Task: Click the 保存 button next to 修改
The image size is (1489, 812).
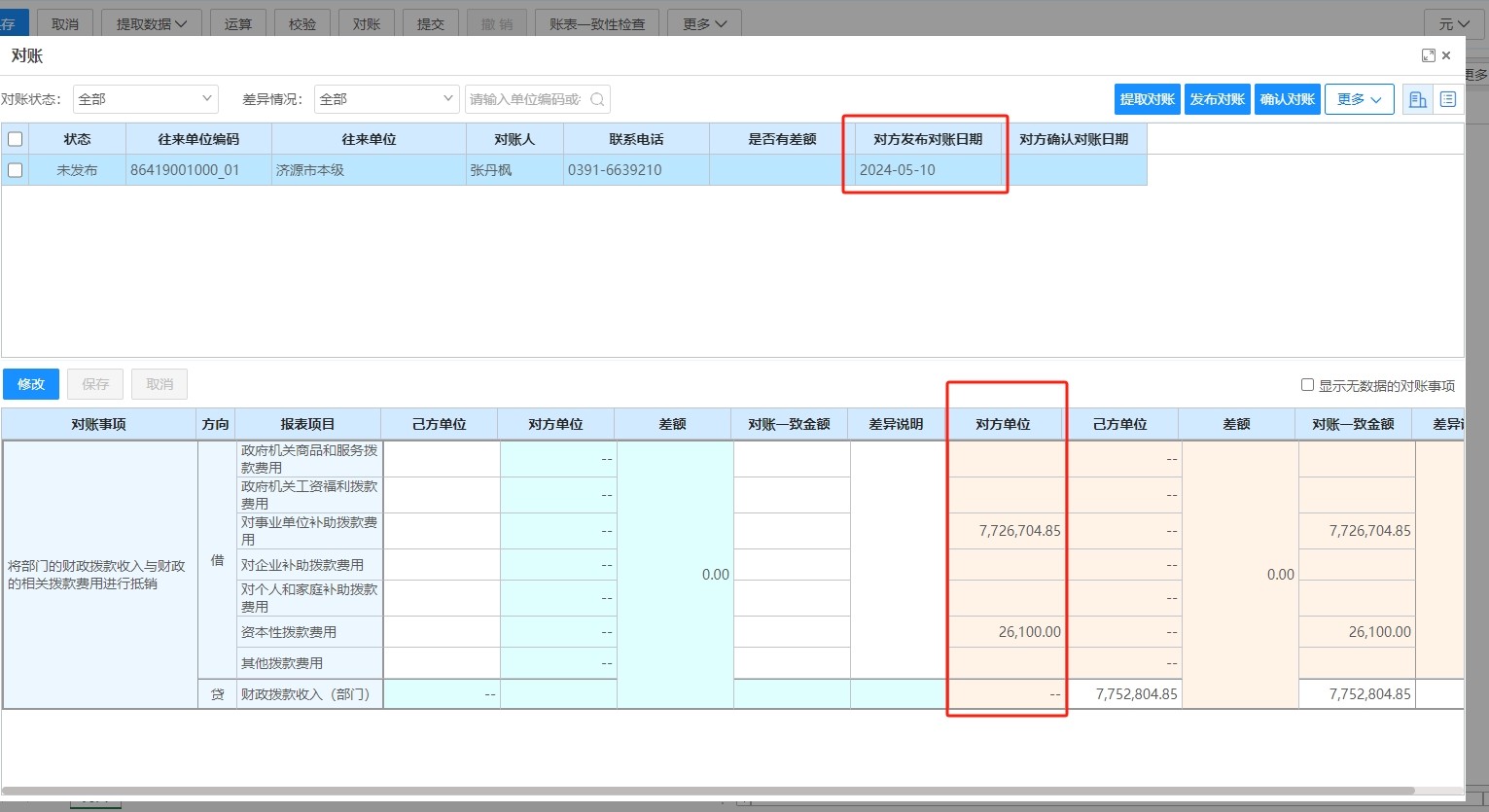Action: tap(95, 384)
